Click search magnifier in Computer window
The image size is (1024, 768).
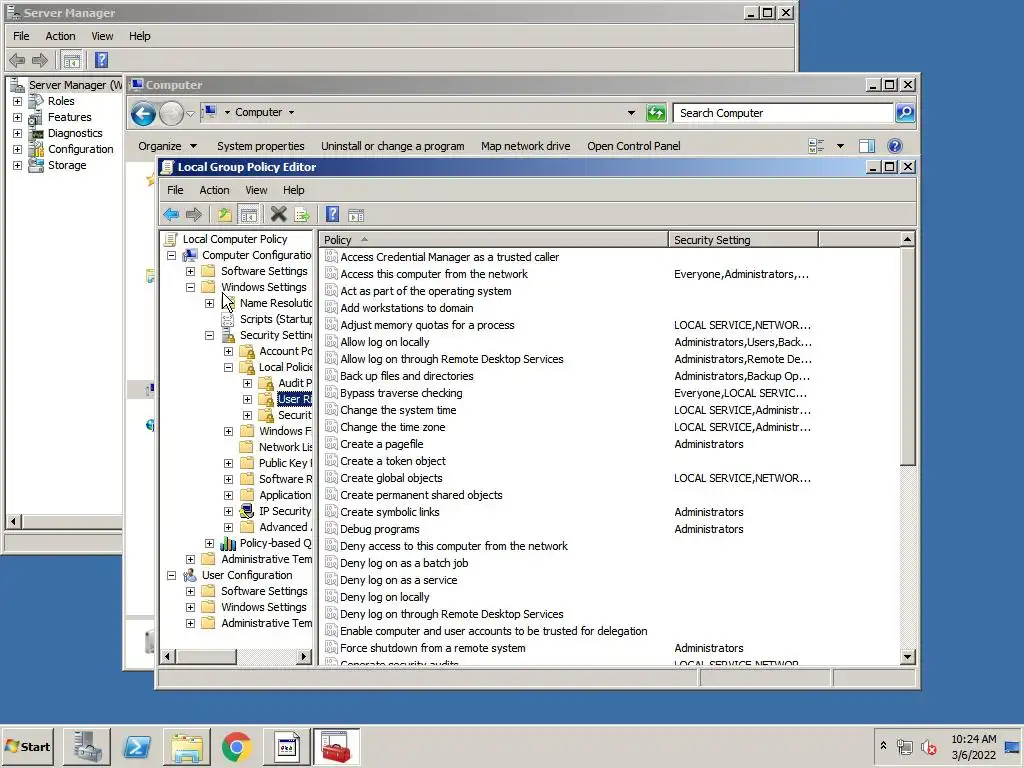tap(904, 113)
